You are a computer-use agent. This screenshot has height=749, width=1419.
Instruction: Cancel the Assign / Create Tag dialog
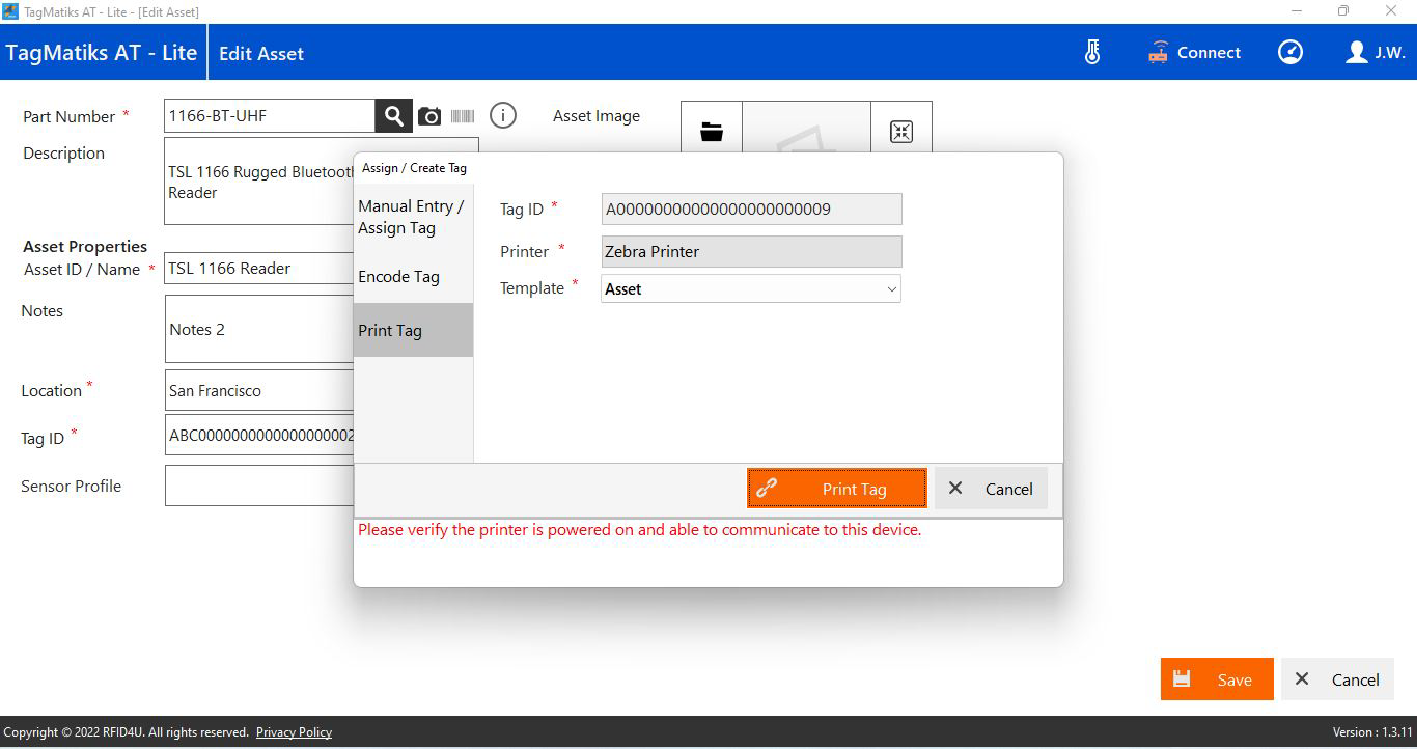pyautogui.click(x=990, y=489)
